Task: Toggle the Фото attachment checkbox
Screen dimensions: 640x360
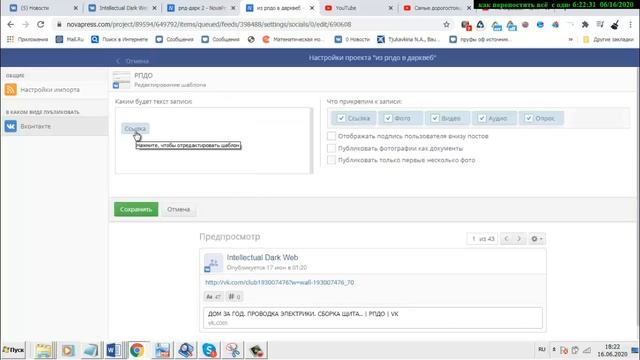Action: [388, 118]
